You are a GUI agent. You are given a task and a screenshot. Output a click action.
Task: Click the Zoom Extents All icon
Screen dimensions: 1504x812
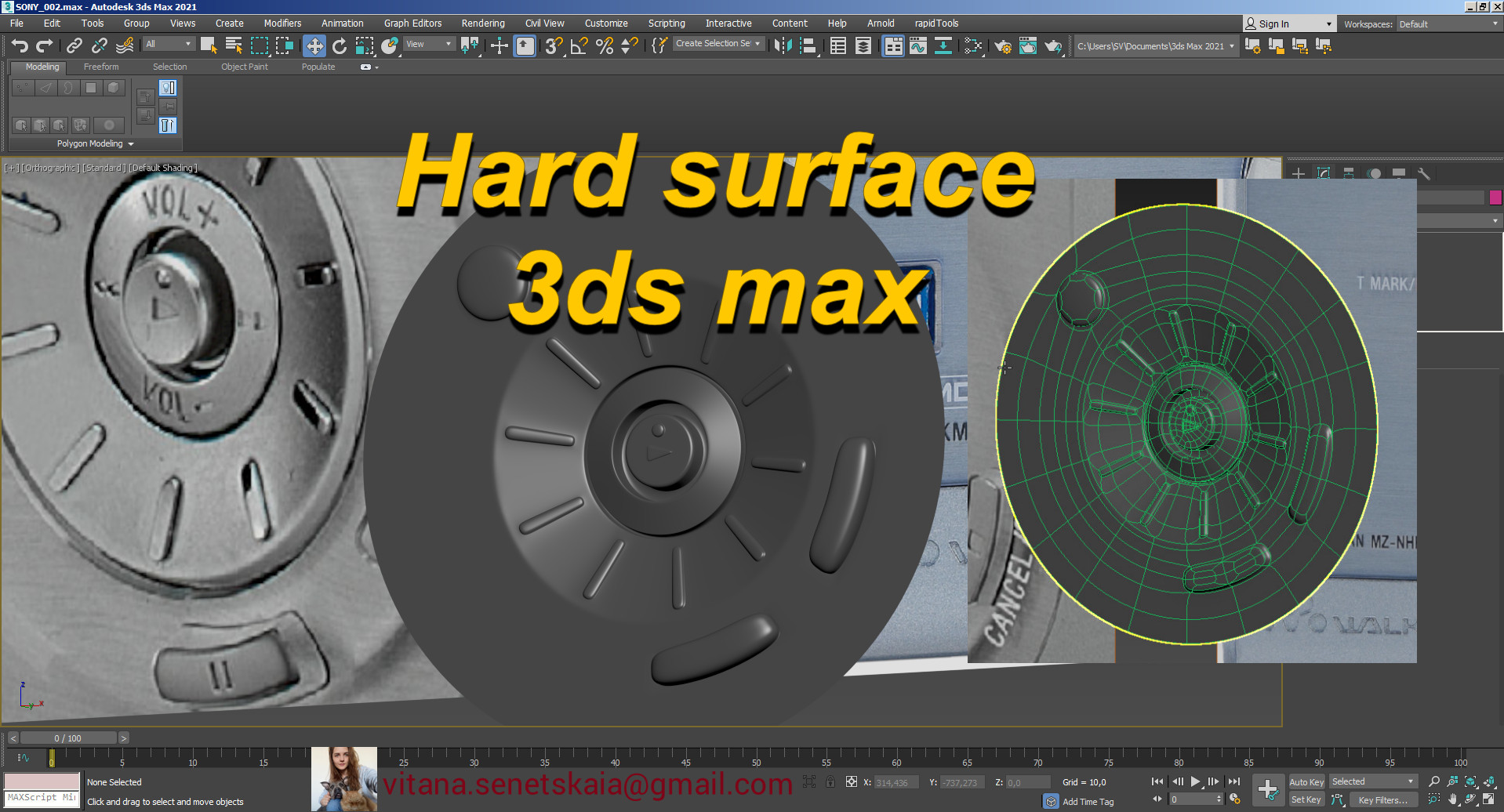pos(1488,781)
